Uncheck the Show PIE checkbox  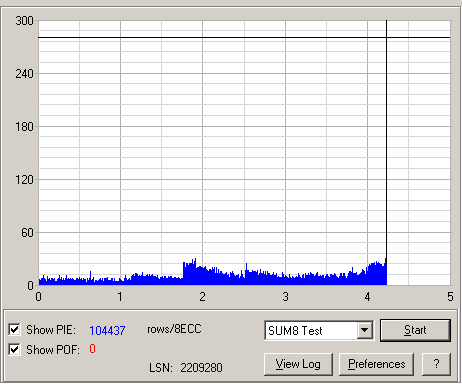(x=14, y=329)
